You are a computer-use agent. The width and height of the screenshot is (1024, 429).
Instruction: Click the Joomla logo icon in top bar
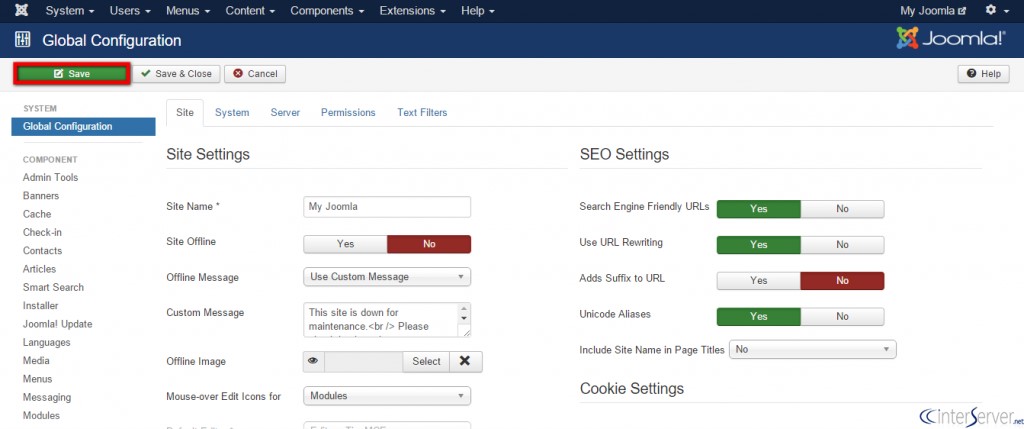(x=21, y=10)
